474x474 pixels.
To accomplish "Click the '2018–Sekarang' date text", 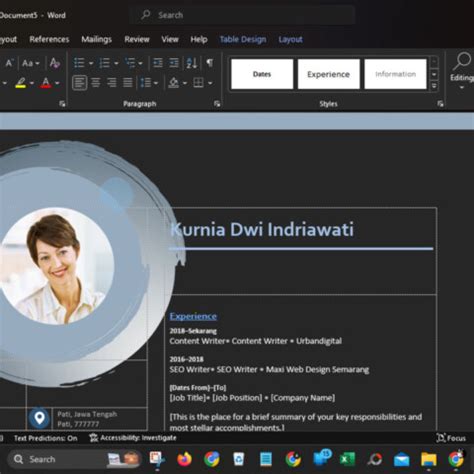I will [x=193, y=331].
